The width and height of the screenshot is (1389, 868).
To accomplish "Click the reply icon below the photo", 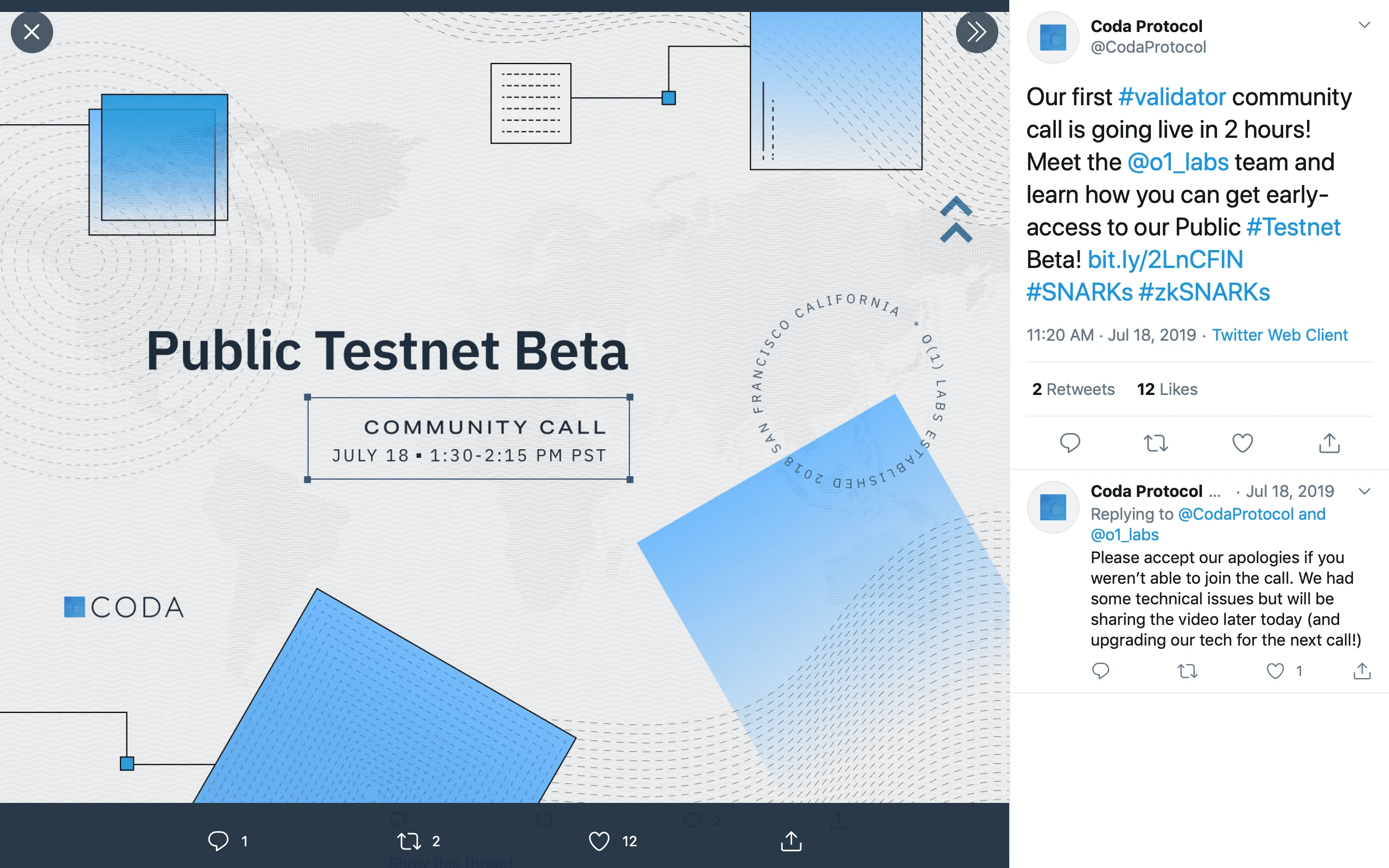I will (218, 841).
